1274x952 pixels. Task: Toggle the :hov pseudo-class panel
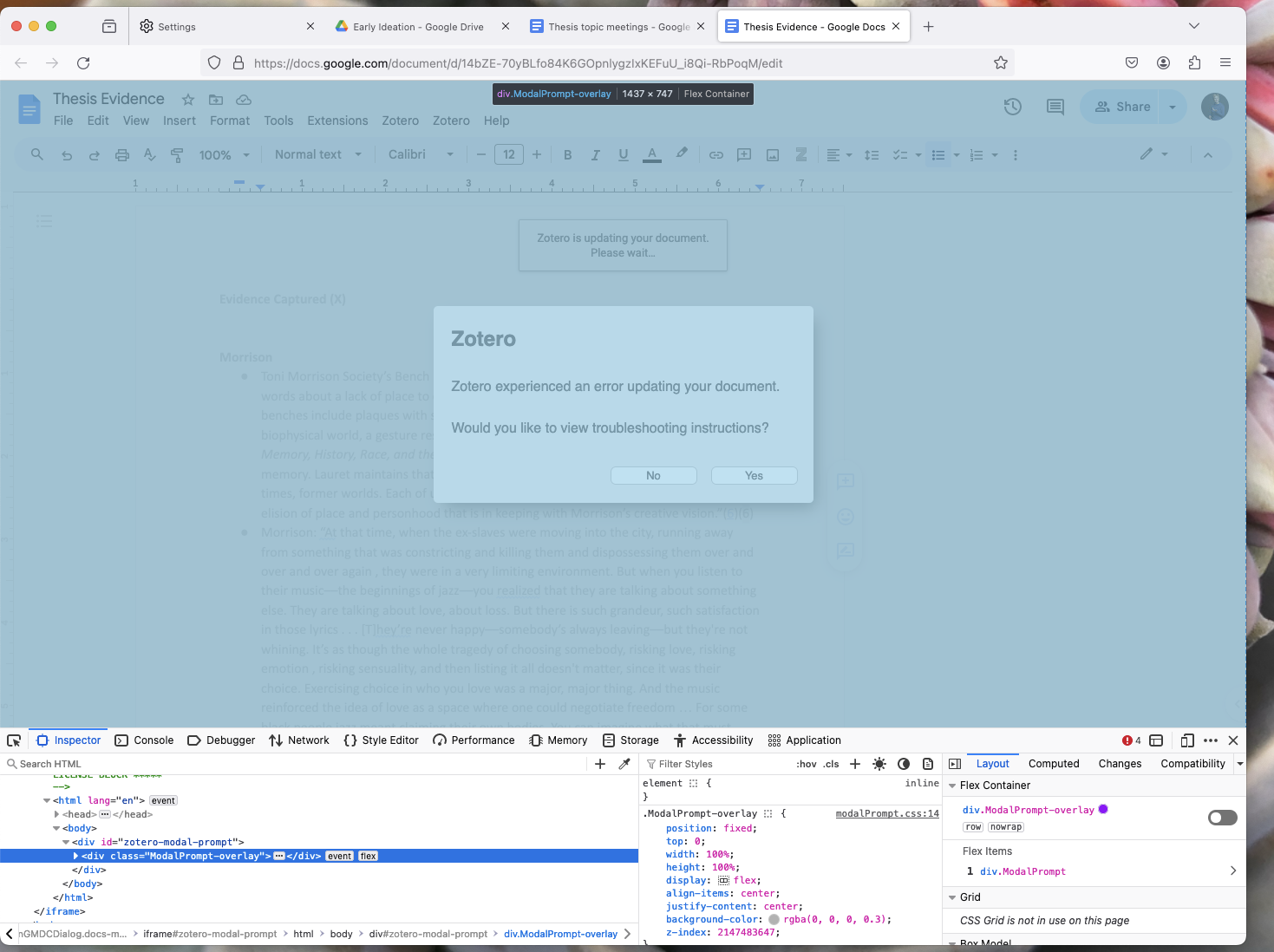coord(807,764)
